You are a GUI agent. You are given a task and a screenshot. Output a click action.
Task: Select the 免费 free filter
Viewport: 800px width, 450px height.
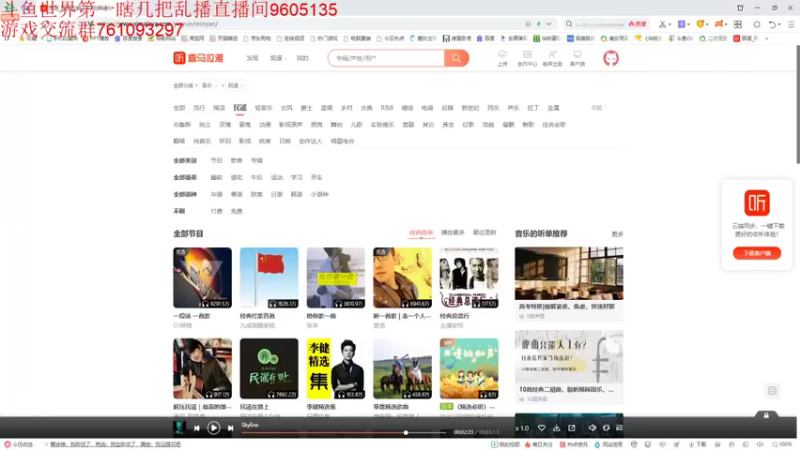pyautogui.click(x=236, y=211)
